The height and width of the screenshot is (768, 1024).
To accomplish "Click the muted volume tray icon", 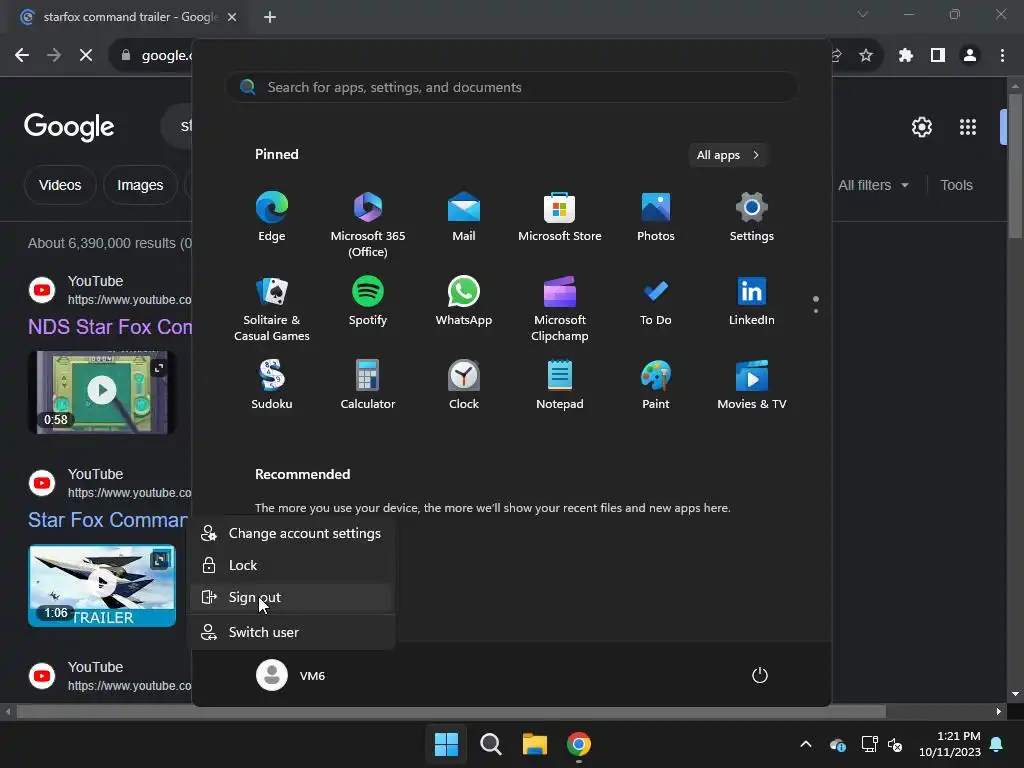I will point(895,744).
